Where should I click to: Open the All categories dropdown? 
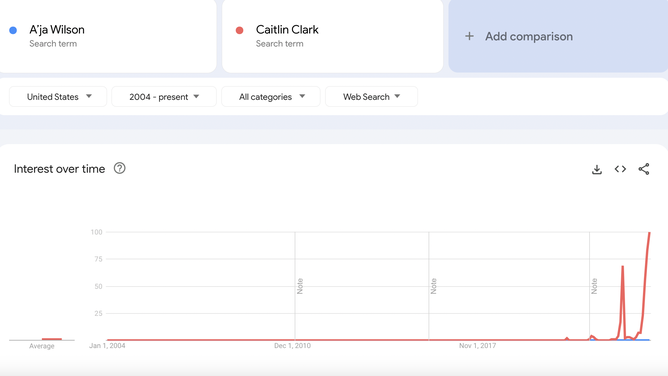click(x=271, y=97)
